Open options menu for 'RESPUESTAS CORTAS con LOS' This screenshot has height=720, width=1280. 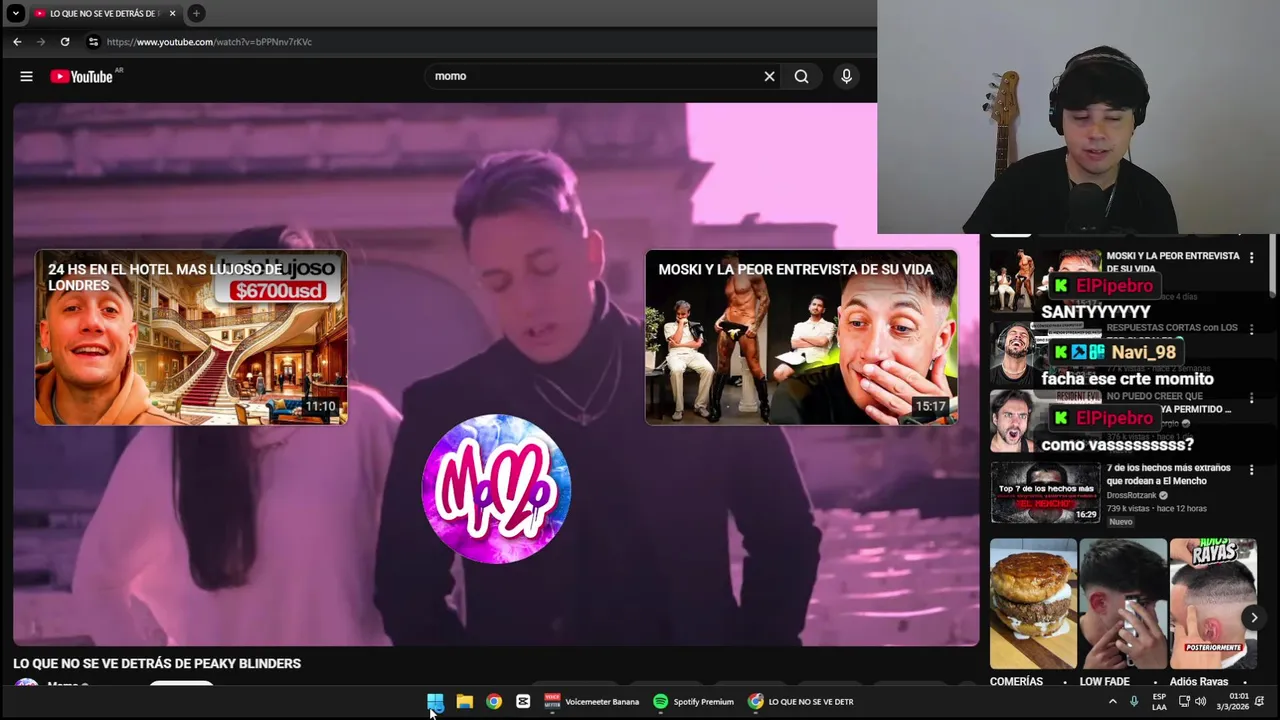[x=1251, y=328]
